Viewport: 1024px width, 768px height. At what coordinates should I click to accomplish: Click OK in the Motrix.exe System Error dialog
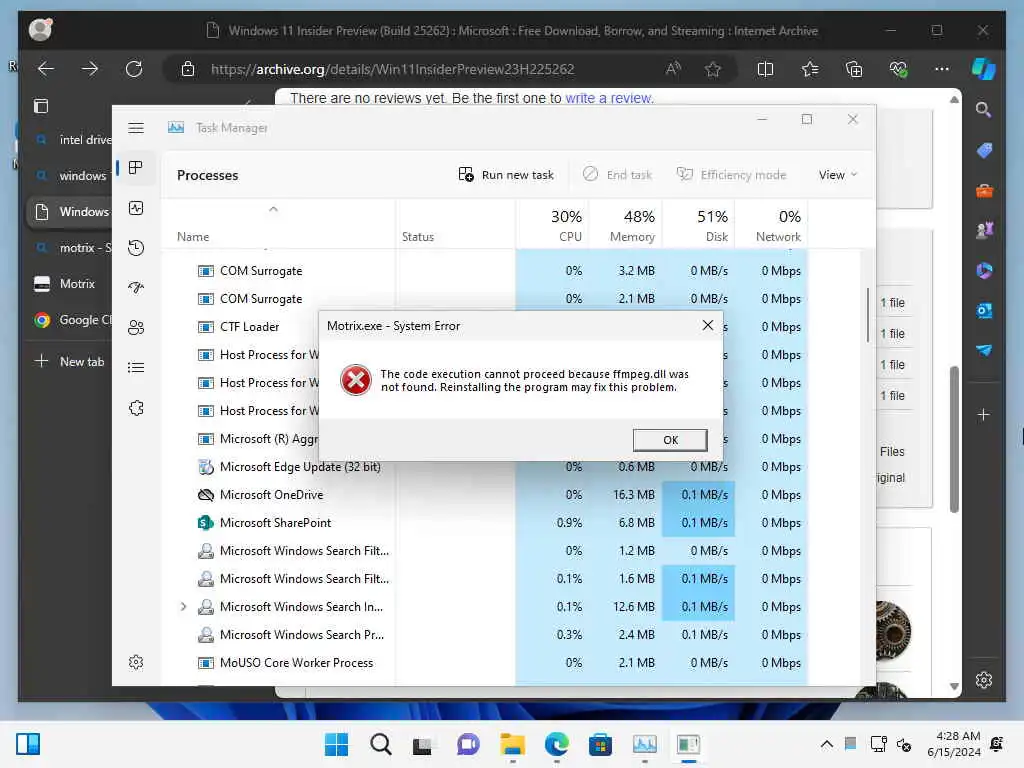click(670, 440)
